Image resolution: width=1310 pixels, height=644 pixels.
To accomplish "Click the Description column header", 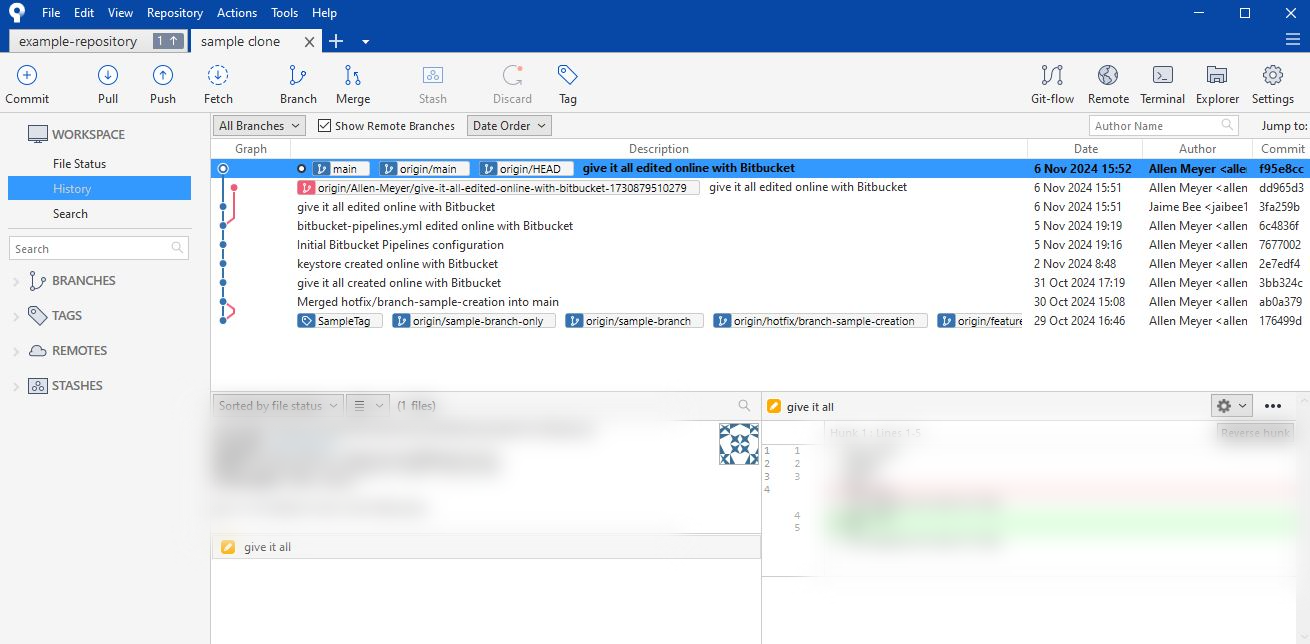I will tap(659, 148).
